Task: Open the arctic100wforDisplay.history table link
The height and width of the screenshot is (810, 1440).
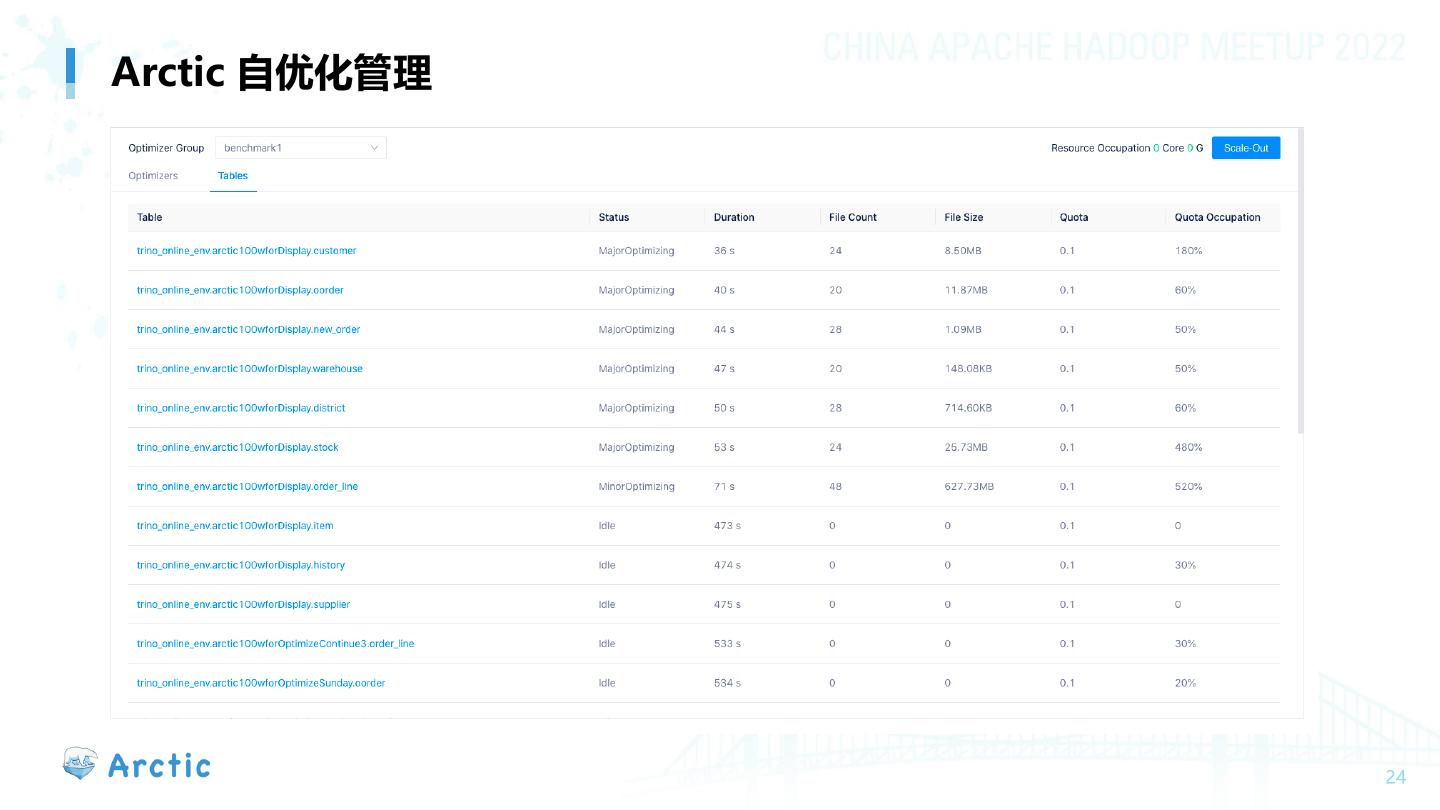Action: (x=241, y=565)
